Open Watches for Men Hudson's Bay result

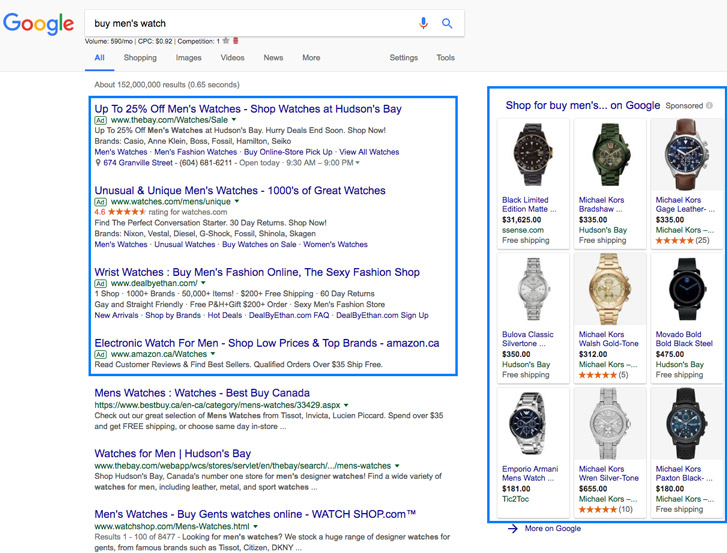tap(172, 453)
